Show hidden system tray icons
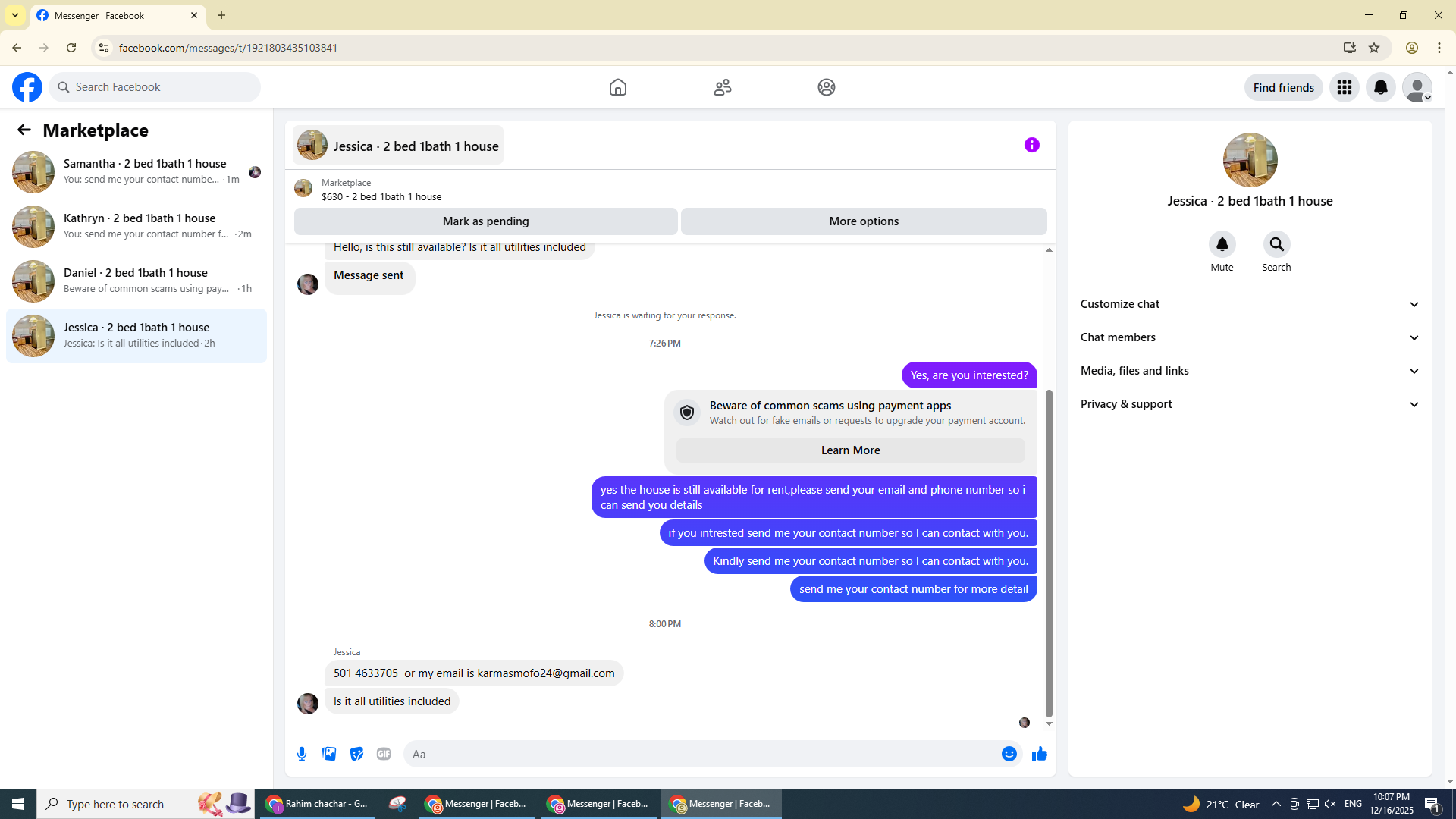 [x=1276, y=804]
